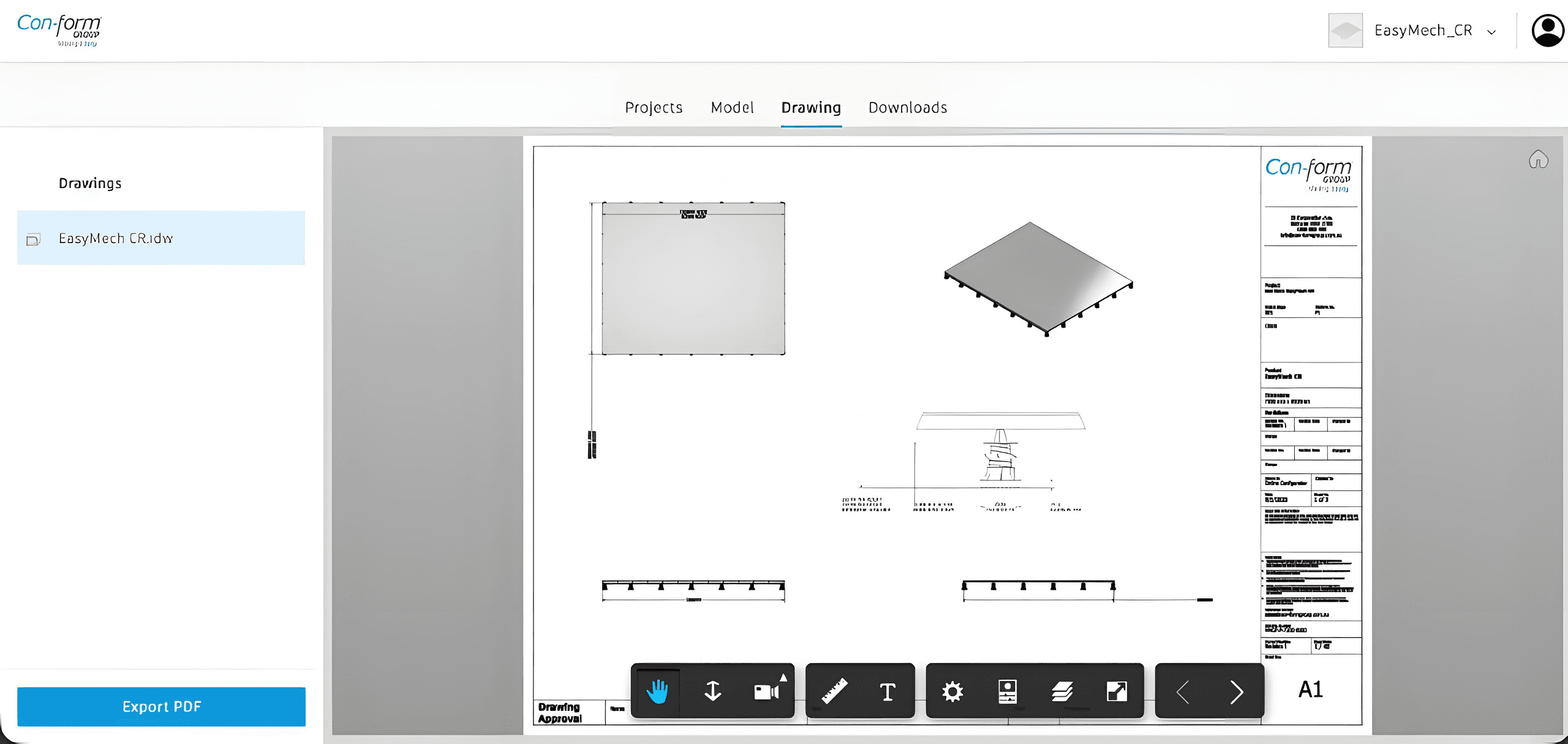The height and width of the screenshot is (744, 1568).
Task: Select the Pan hand tool
Action: tap(657, 691)
